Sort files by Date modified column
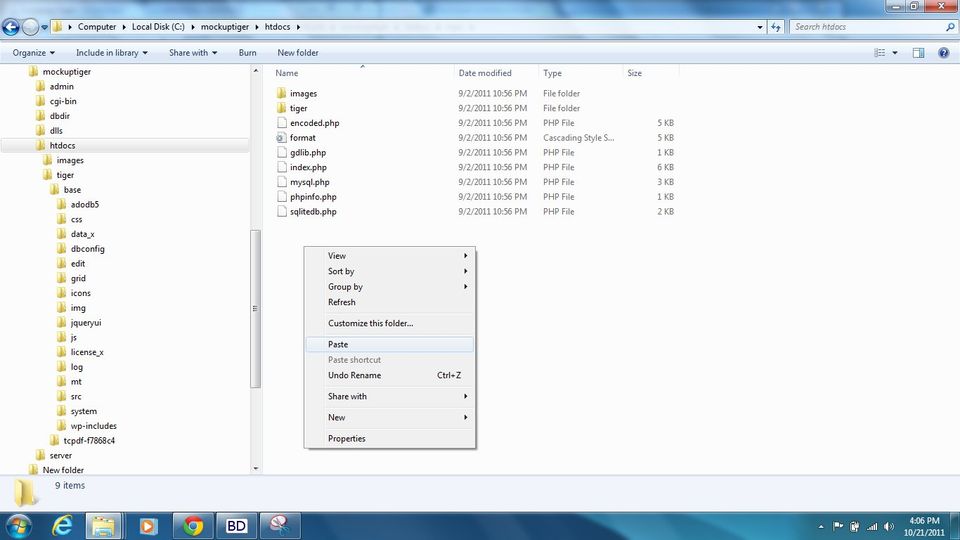Screen dimensions: 960x540 coord(485,73)
